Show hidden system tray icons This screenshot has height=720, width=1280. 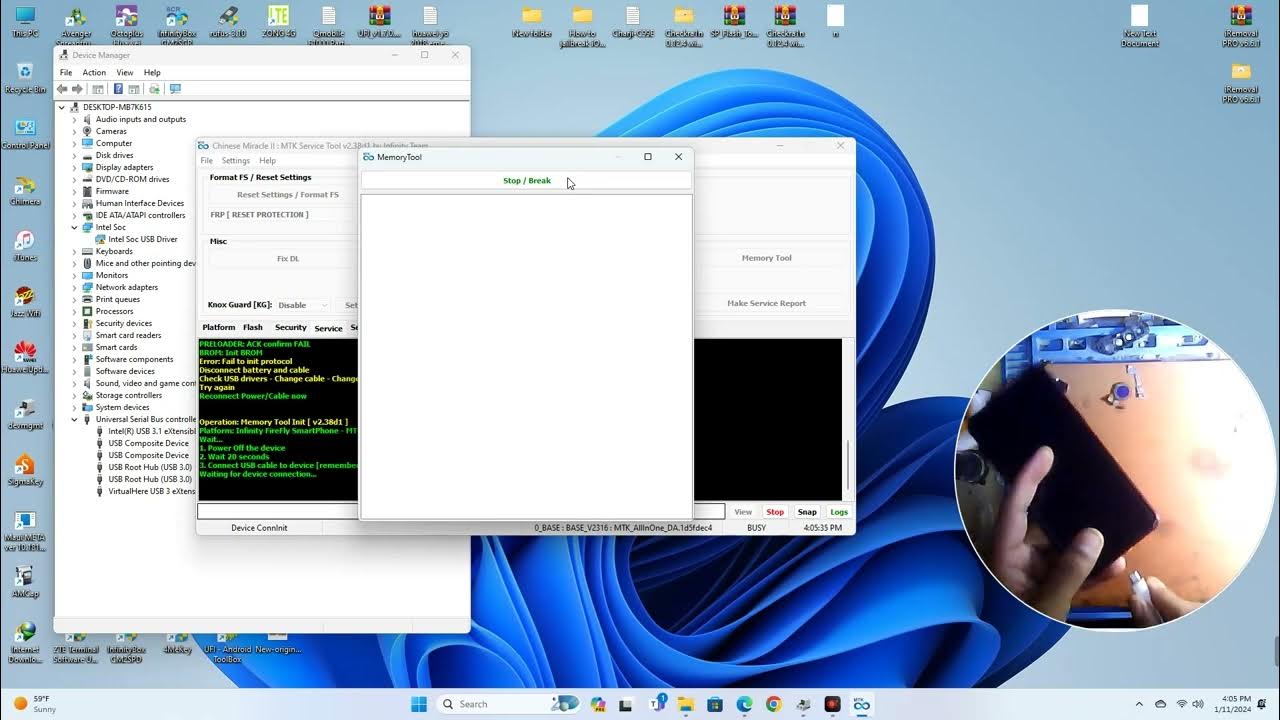point(1139,704)
